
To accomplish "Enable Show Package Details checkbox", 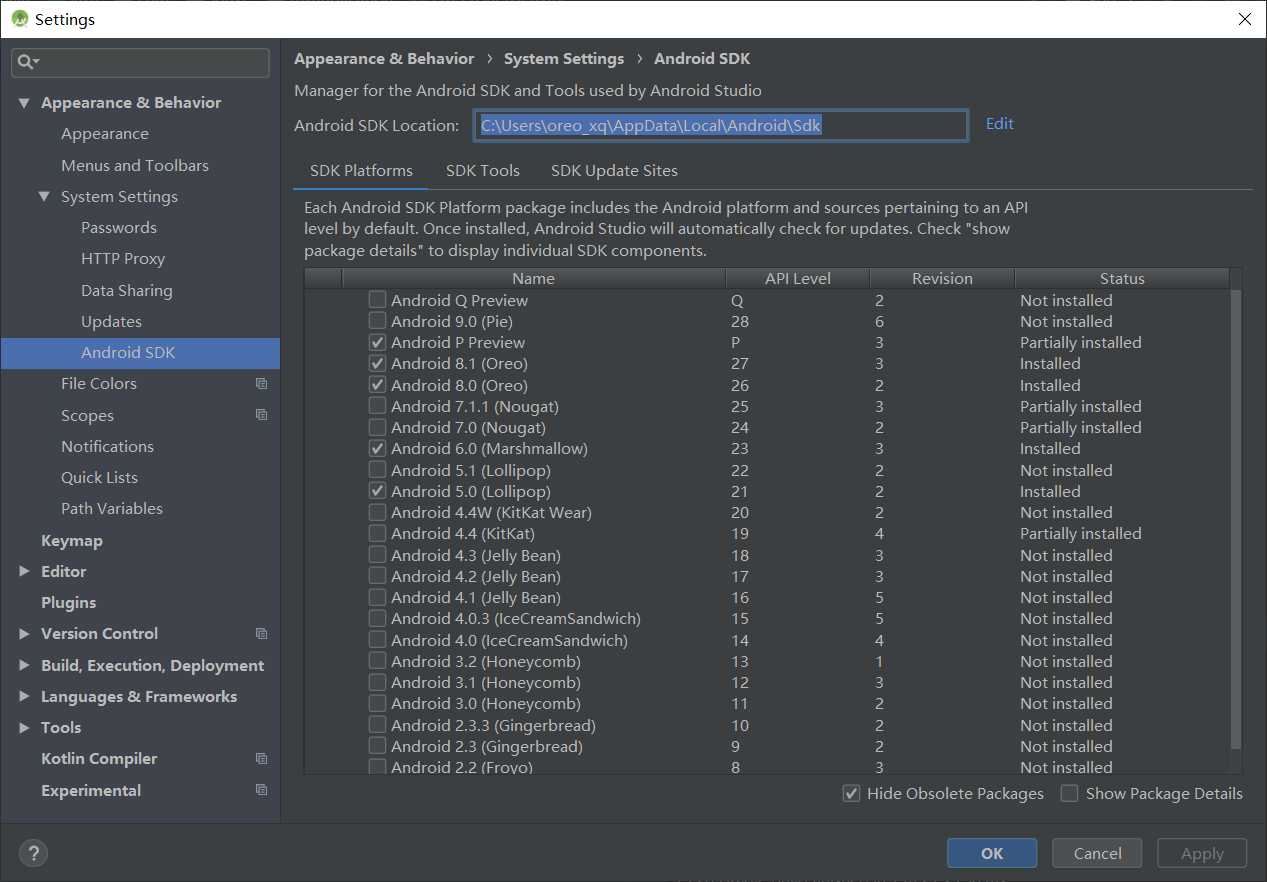I will coord(1070,794).
